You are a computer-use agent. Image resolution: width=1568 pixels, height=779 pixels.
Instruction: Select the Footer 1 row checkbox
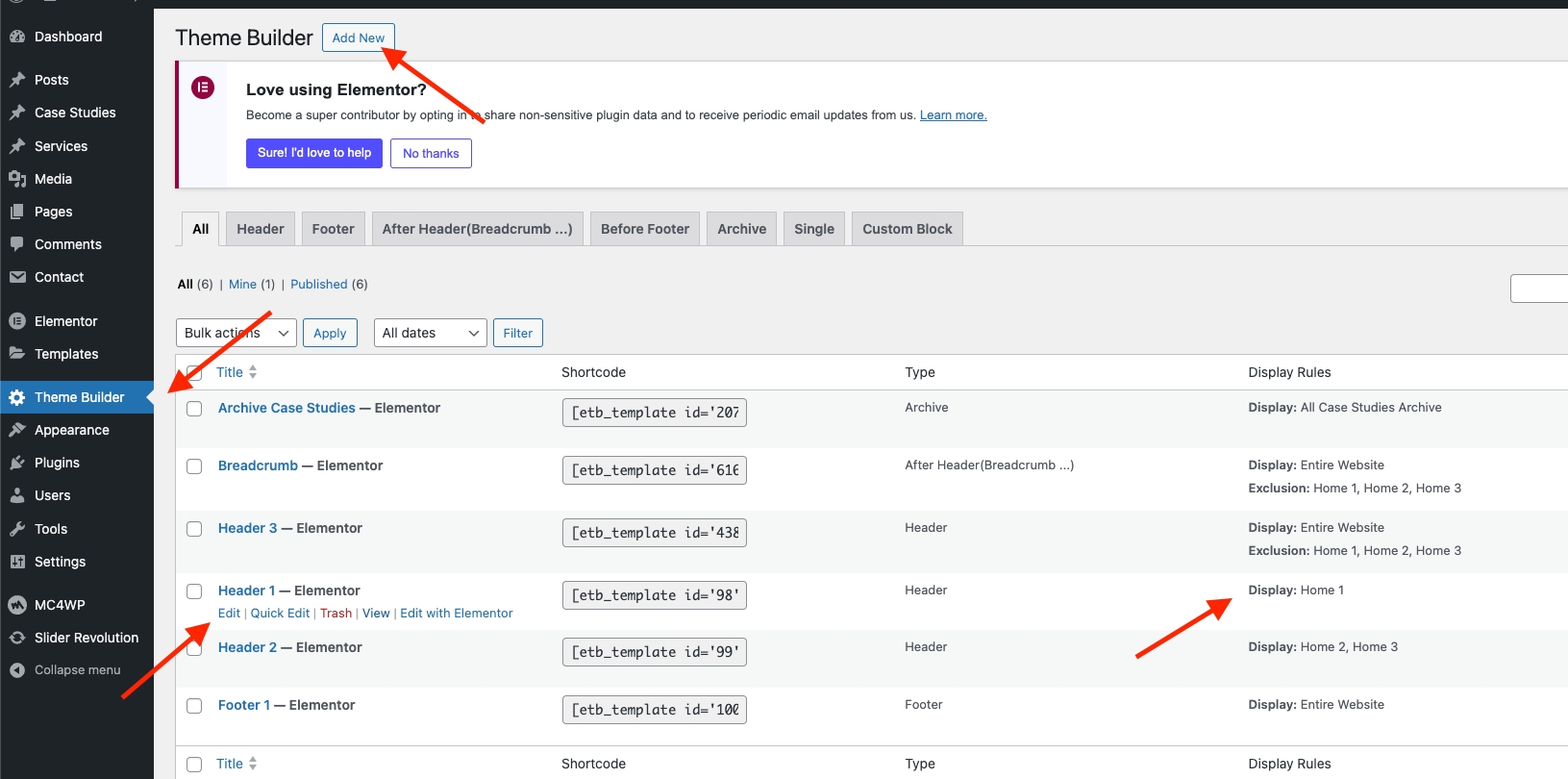coord(194,706)
